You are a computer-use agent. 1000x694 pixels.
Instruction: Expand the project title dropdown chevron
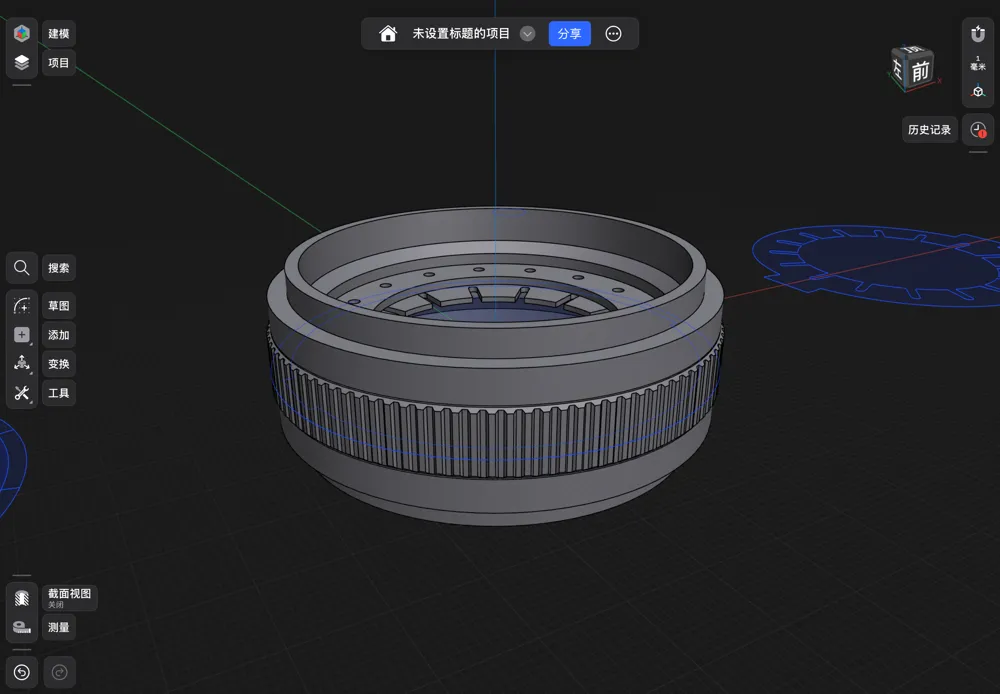pyautogui.click(x=527, y=34)
